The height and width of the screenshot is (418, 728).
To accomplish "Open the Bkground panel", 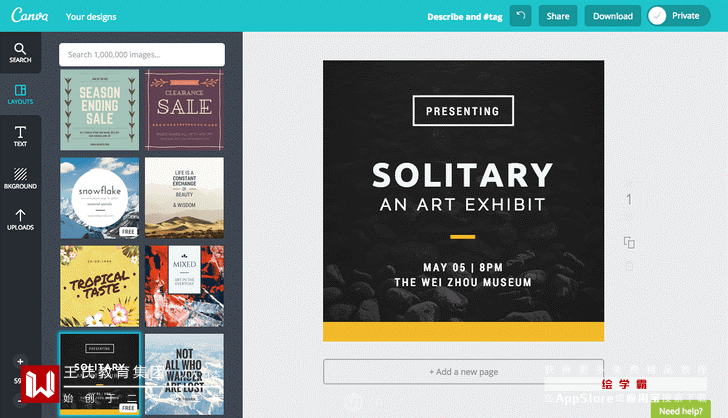I will [20, 179].
